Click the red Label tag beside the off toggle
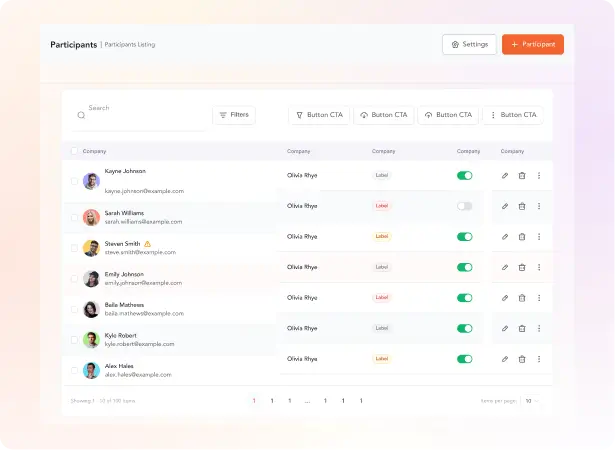Screen dimensions: 615x450 point(382,206)
